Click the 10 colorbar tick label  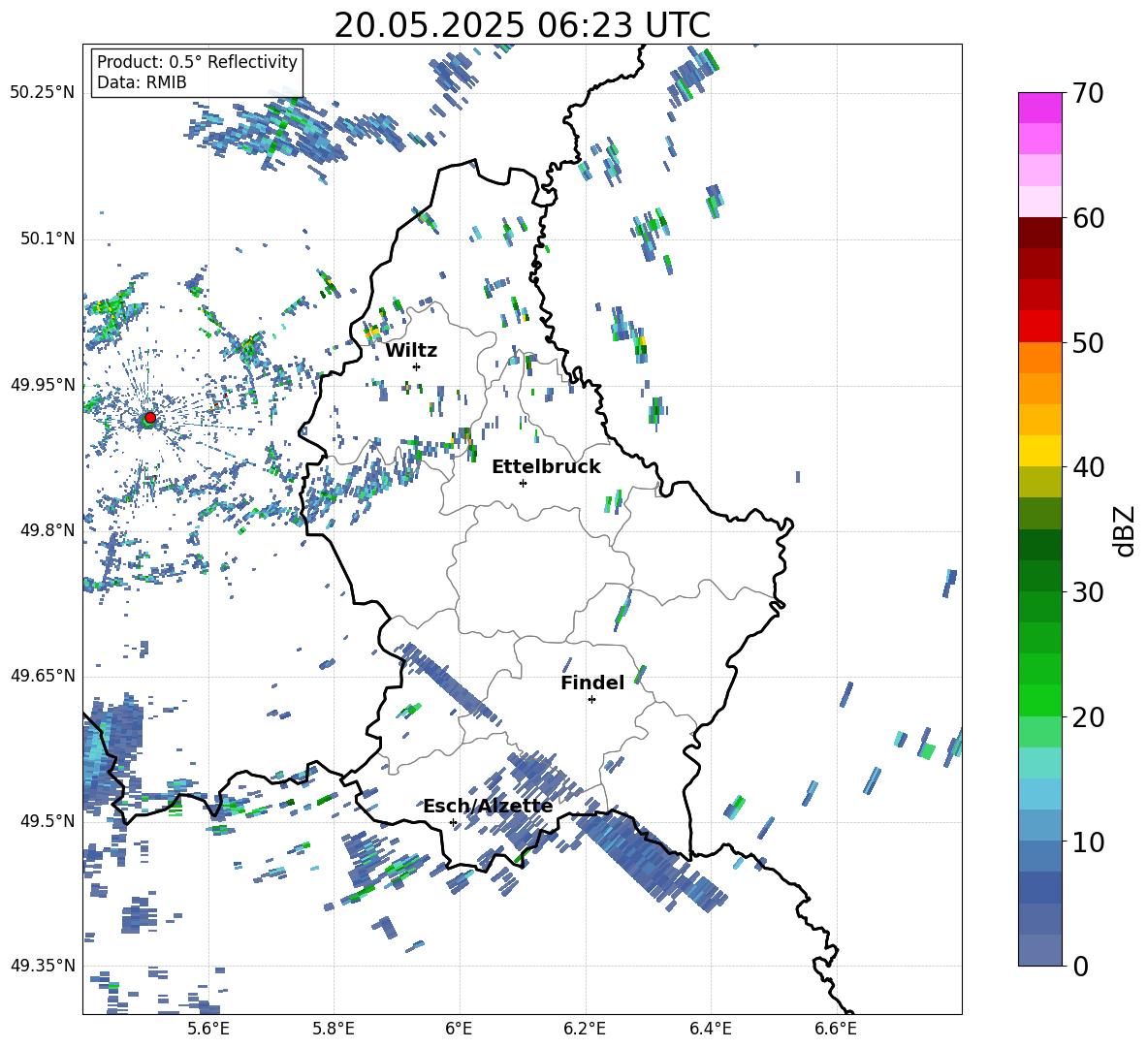click(x=1088, y=842)
